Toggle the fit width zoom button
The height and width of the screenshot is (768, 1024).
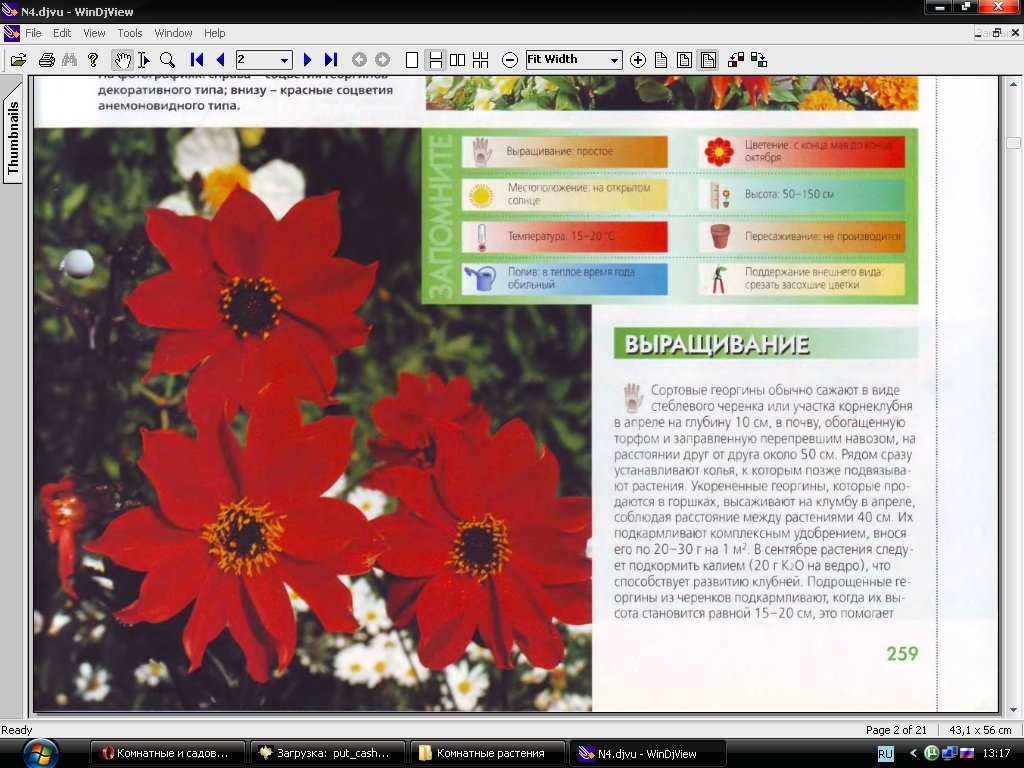pos(708,60)
